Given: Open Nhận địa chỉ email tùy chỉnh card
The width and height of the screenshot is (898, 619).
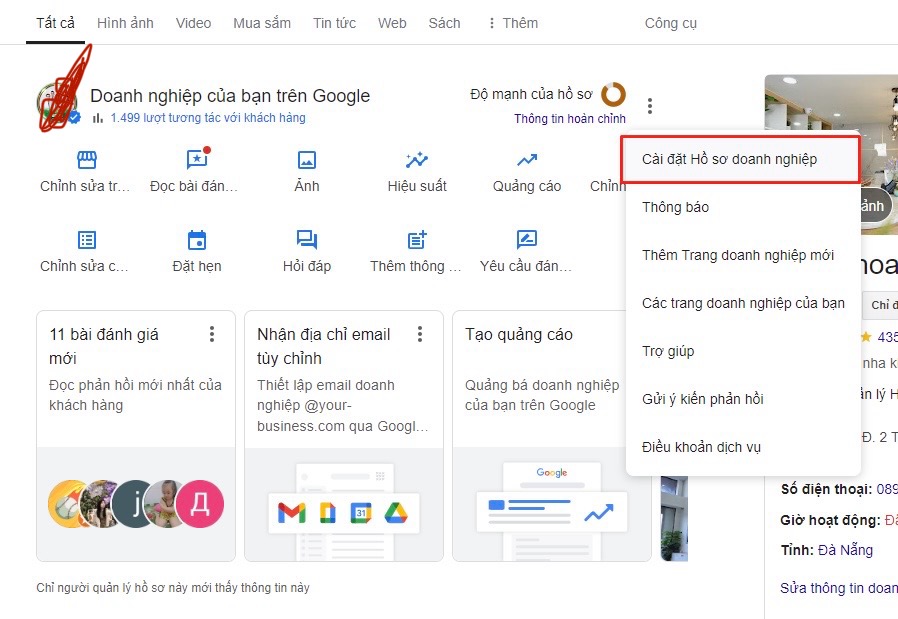Looking at the screenshot, I should [x=344, y=436].
